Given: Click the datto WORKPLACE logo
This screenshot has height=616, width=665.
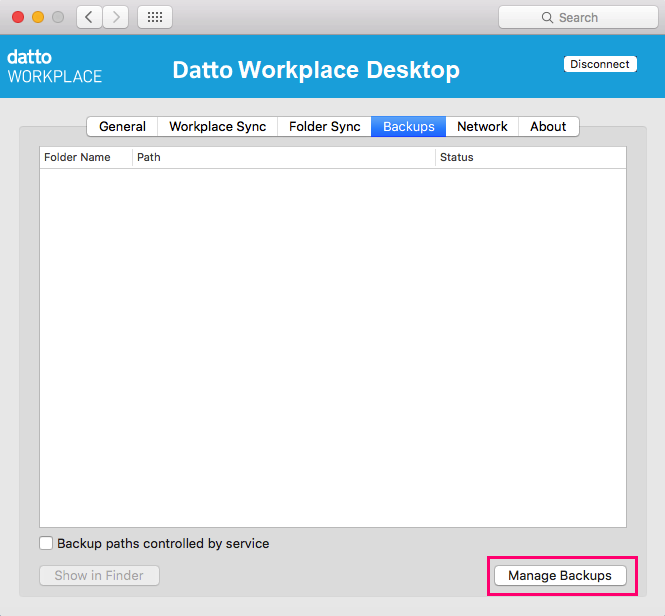Looking at the screenshot, I should tap(55, 66).
